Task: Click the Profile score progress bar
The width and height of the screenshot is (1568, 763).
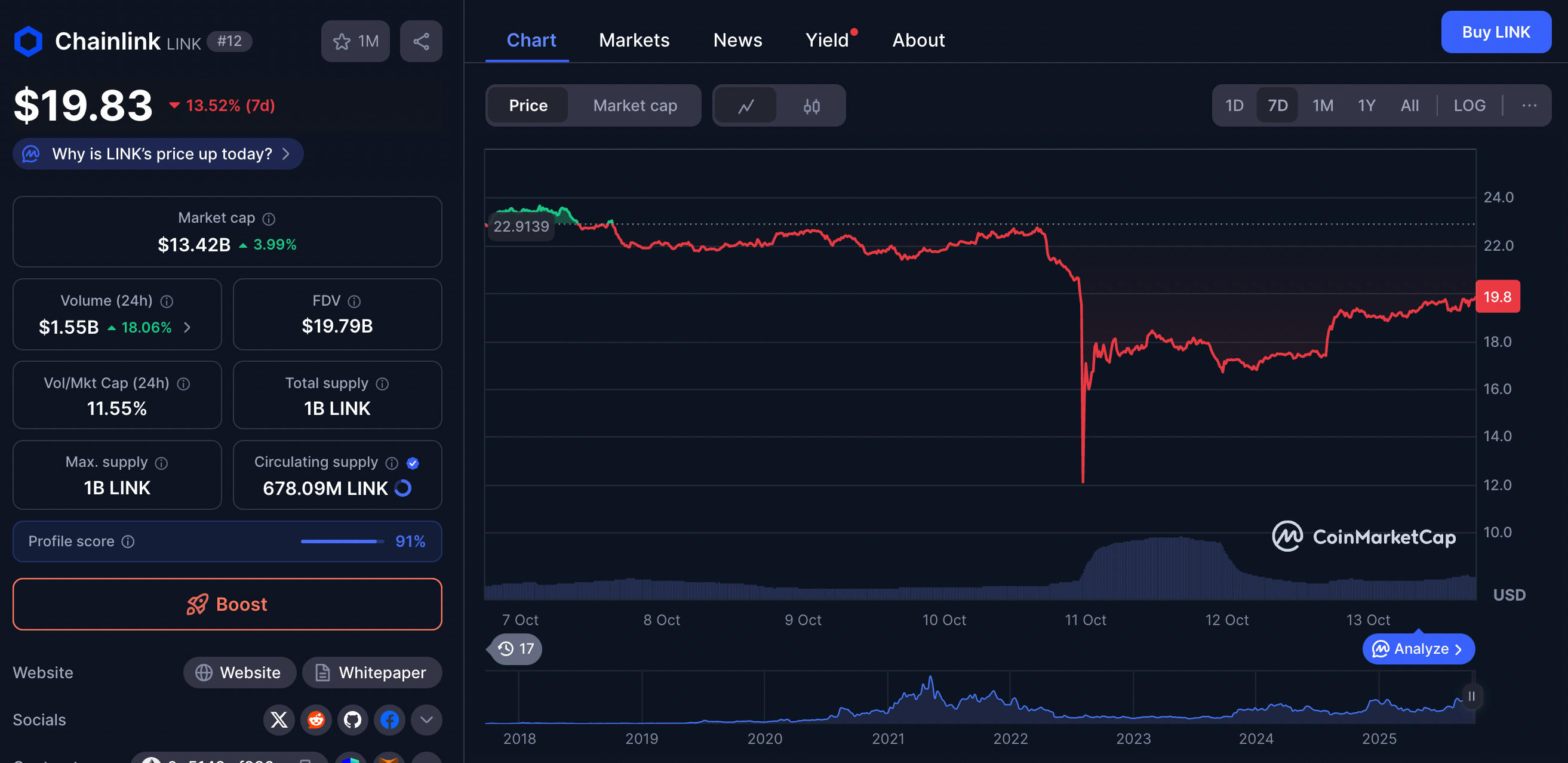Action: (342, 541)
